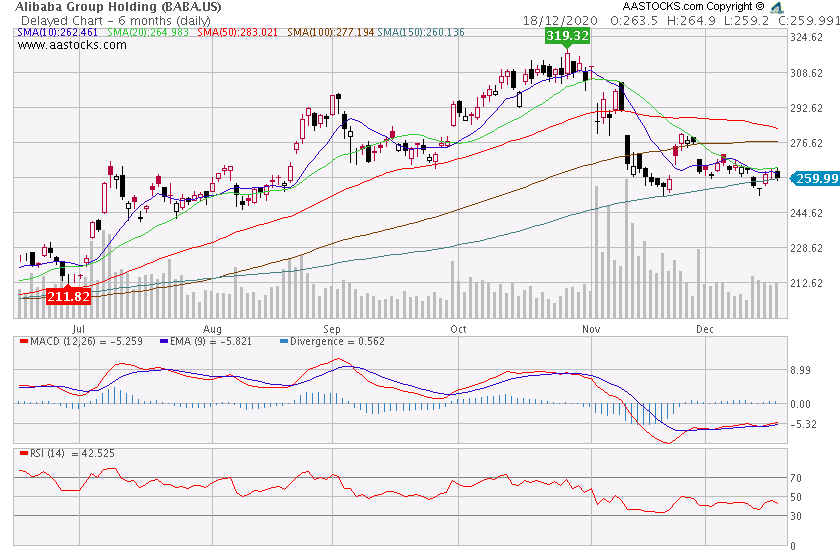Click the 'Oct' month label
This screenshot has width=840, height=560.
click(x=458, y=329)
